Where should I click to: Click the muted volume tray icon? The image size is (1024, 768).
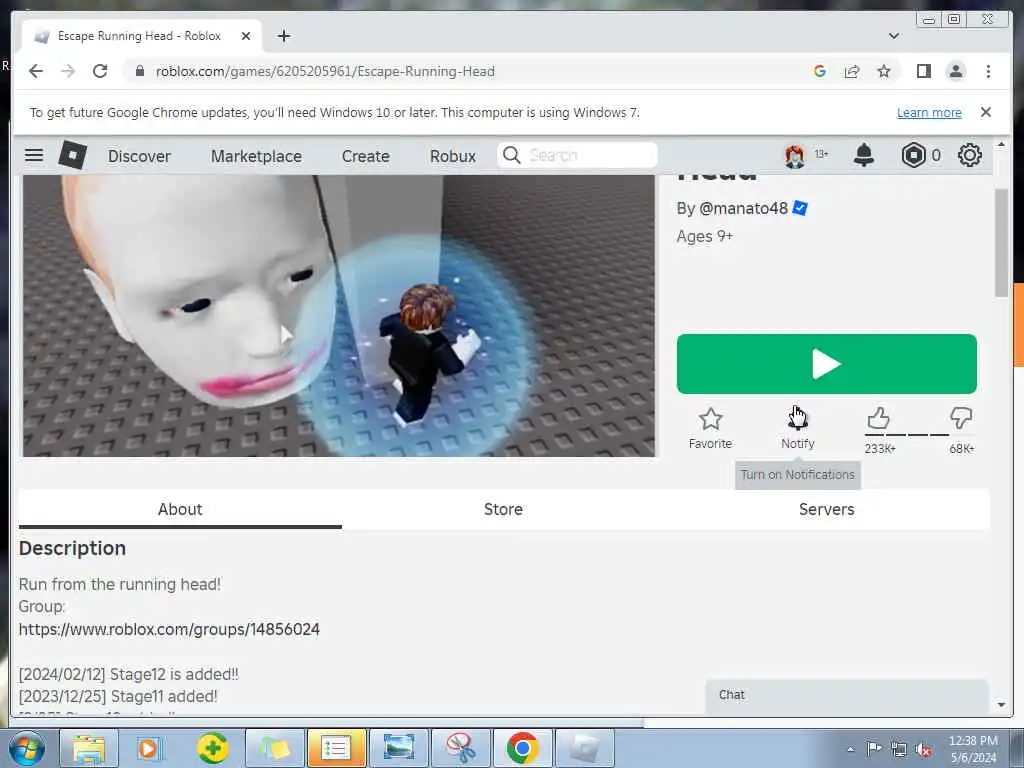point(923,749)
